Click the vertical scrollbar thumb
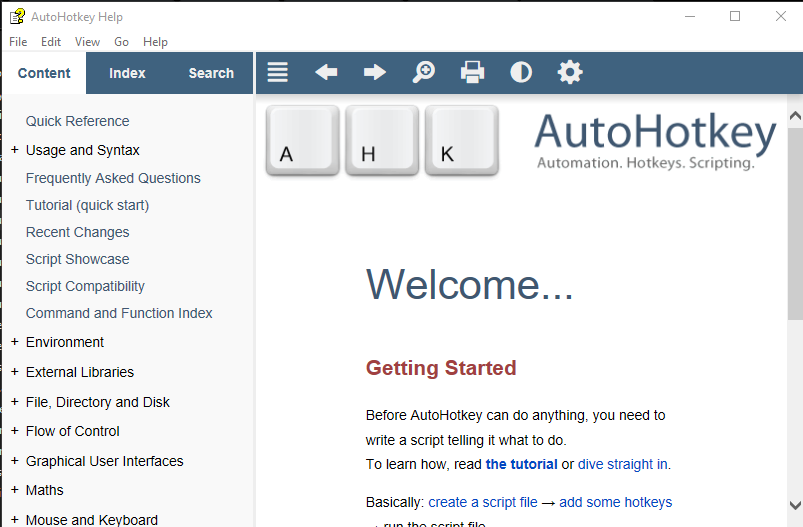 tap(795, 222)
